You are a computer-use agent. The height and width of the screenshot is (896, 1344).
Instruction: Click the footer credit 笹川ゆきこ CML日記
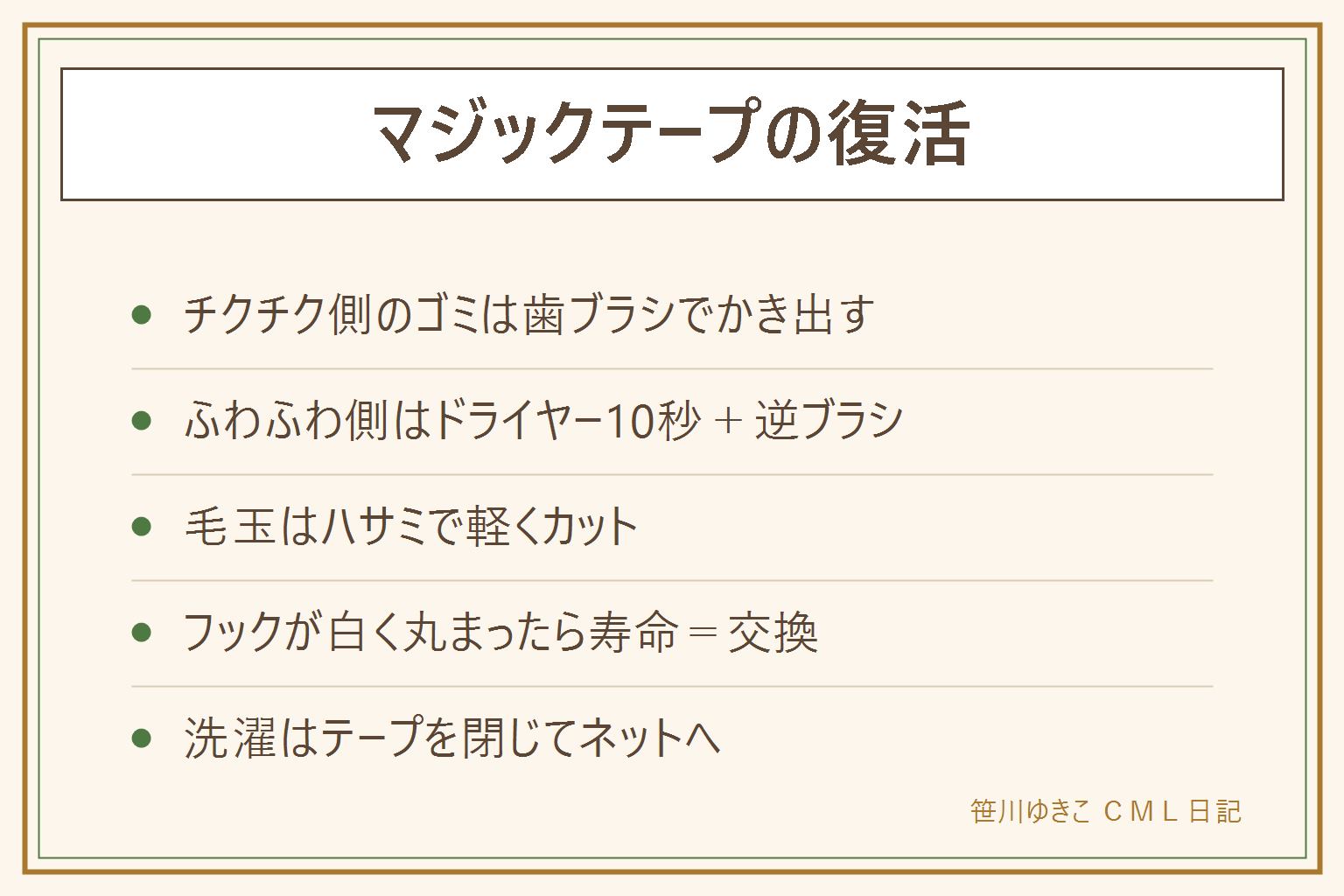click(x=1106, y=811)
